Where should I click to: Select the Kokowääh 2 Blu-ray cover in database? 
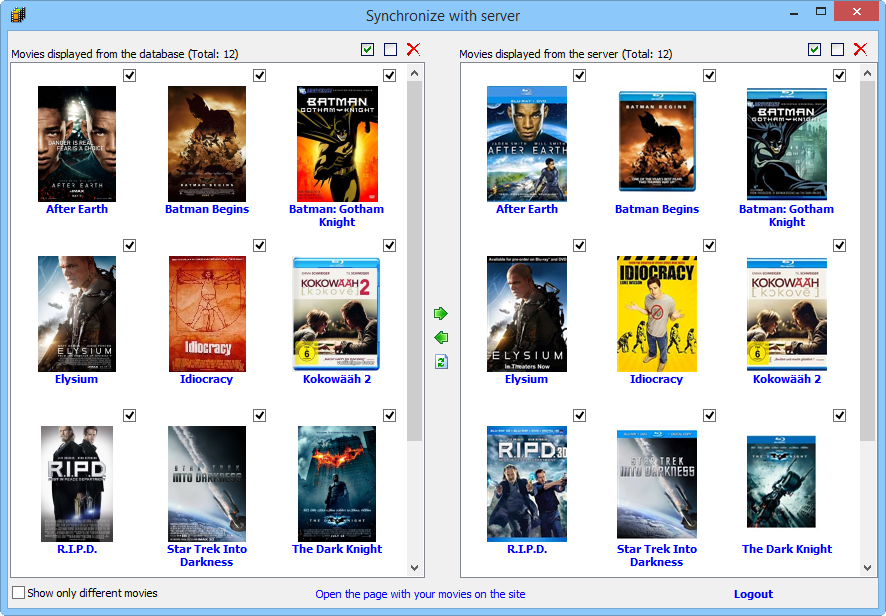[x=336, y=314]
